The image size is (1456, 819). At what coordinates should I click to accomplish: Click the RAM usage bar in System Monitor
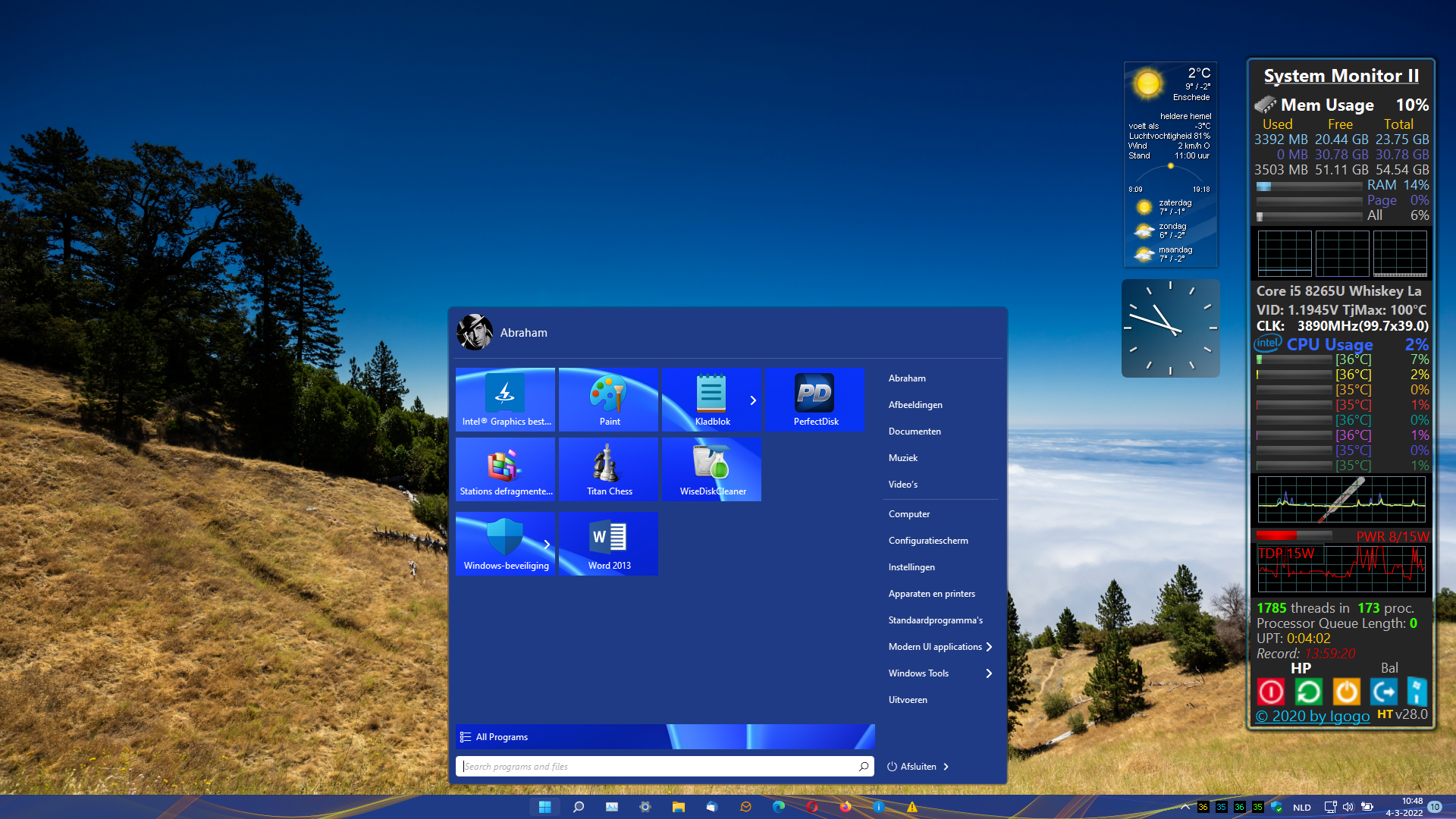[x=1309, y=186]
